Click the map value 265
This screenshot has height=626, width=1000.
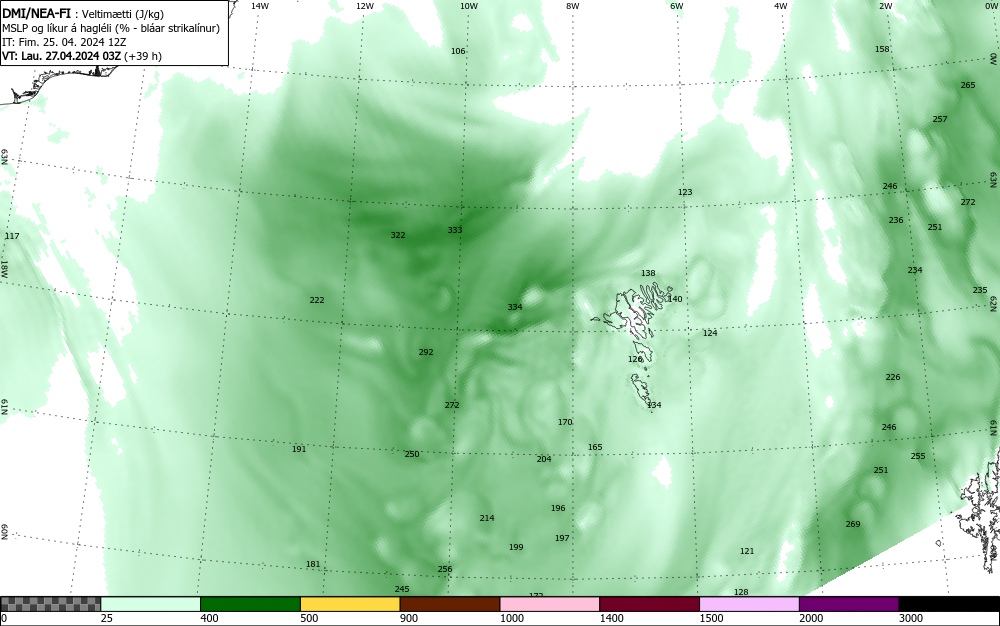coord(968,85)
